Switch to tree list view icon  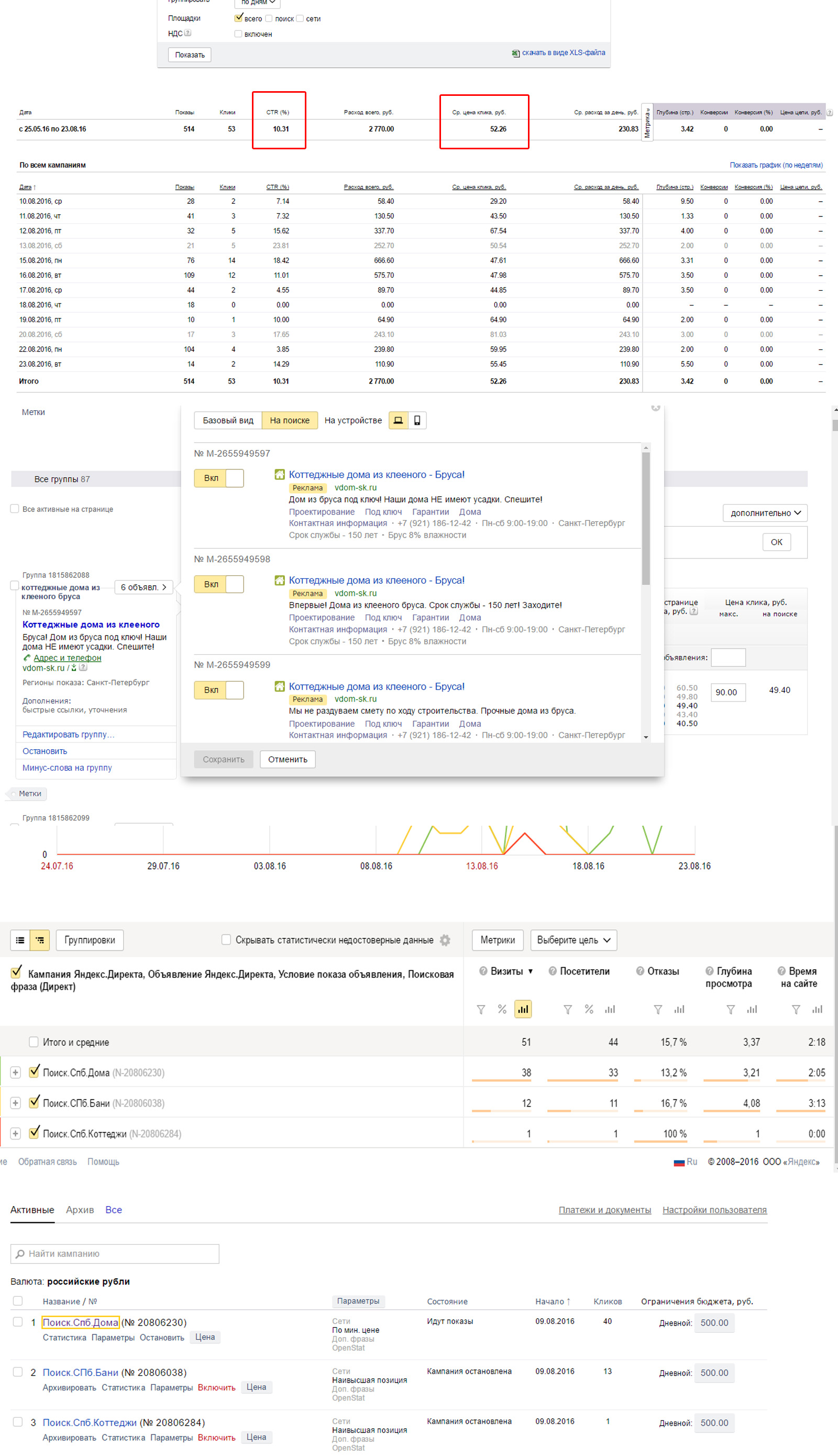click(40, 940)
